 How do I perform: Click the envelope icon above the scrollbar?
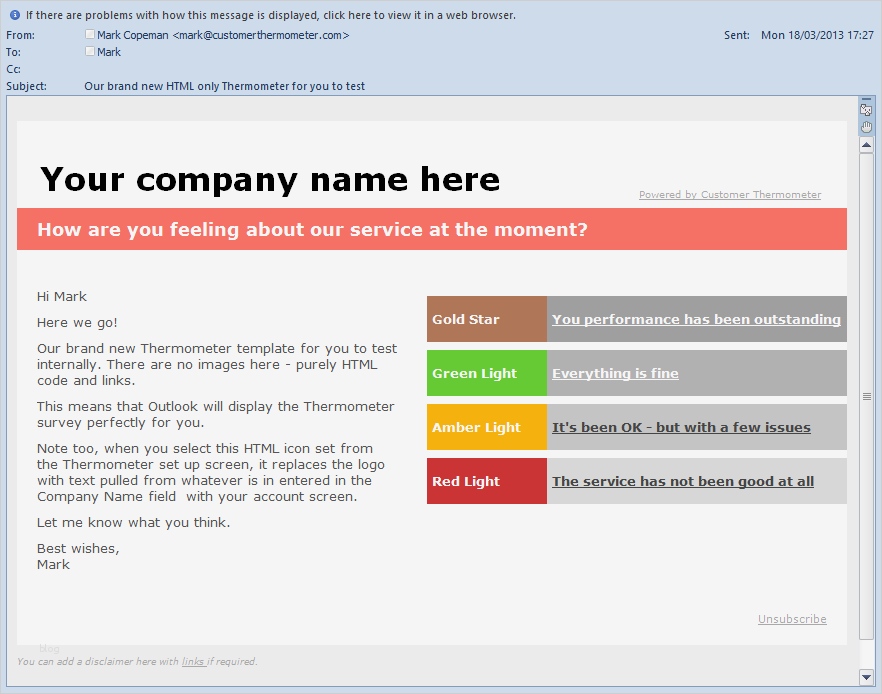point(866,110)
